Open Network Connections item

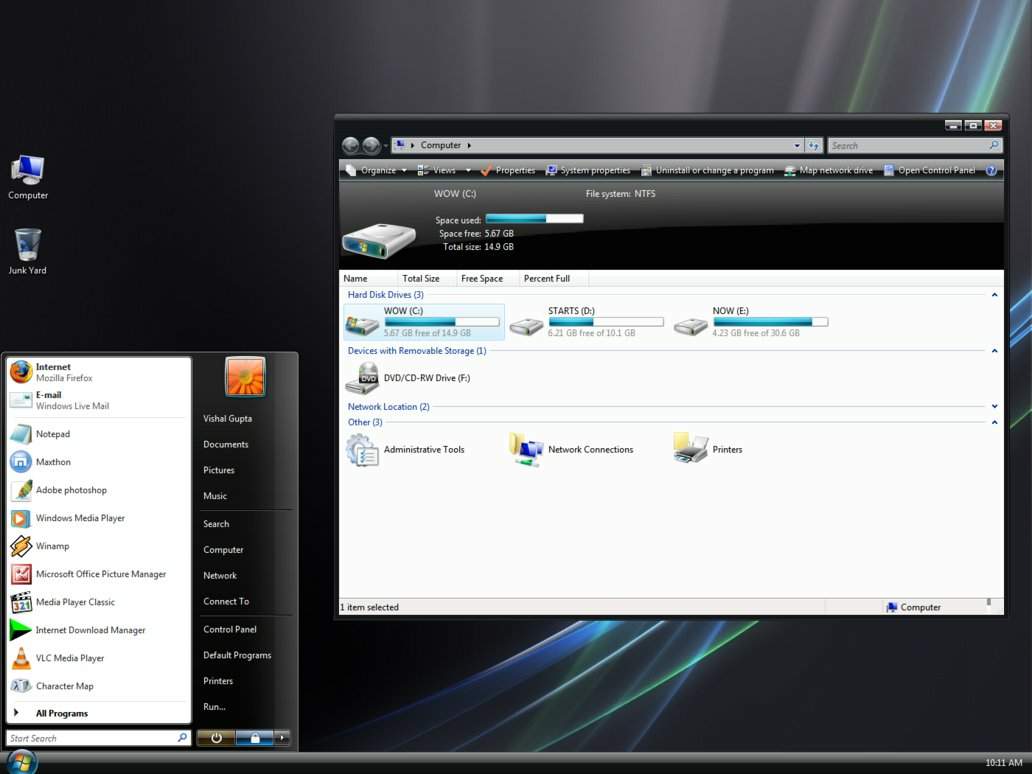571,450
